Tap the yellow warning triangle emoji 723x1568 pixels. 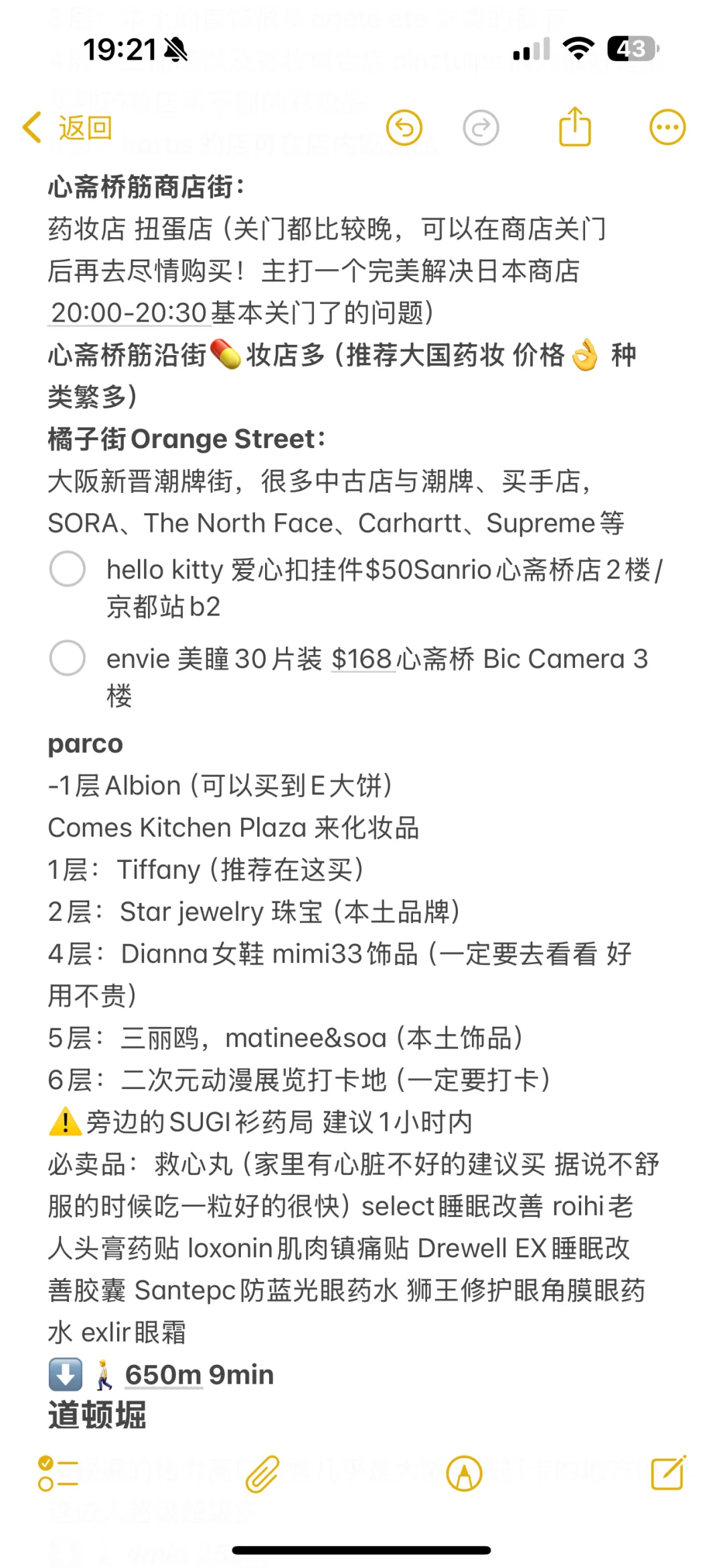click(65, 1122)
